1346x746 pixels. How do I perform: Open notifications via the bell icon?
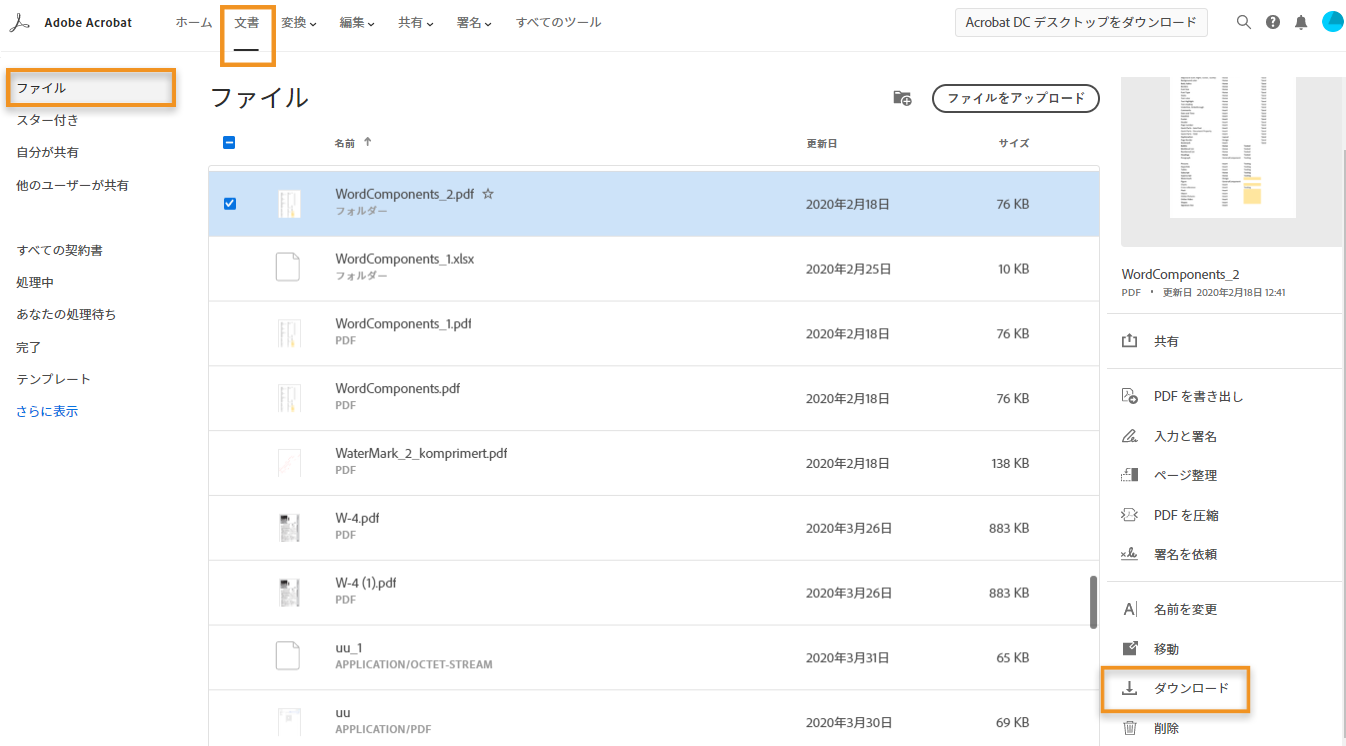pyautogui.click(x=1301, y=21)
